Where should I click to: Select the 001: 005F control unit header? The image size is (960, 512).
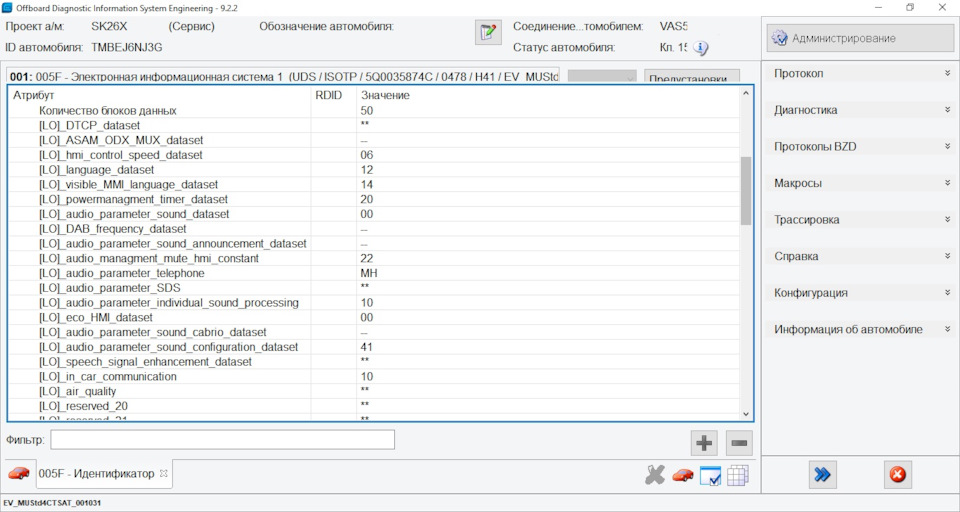[x=283, y=77]
